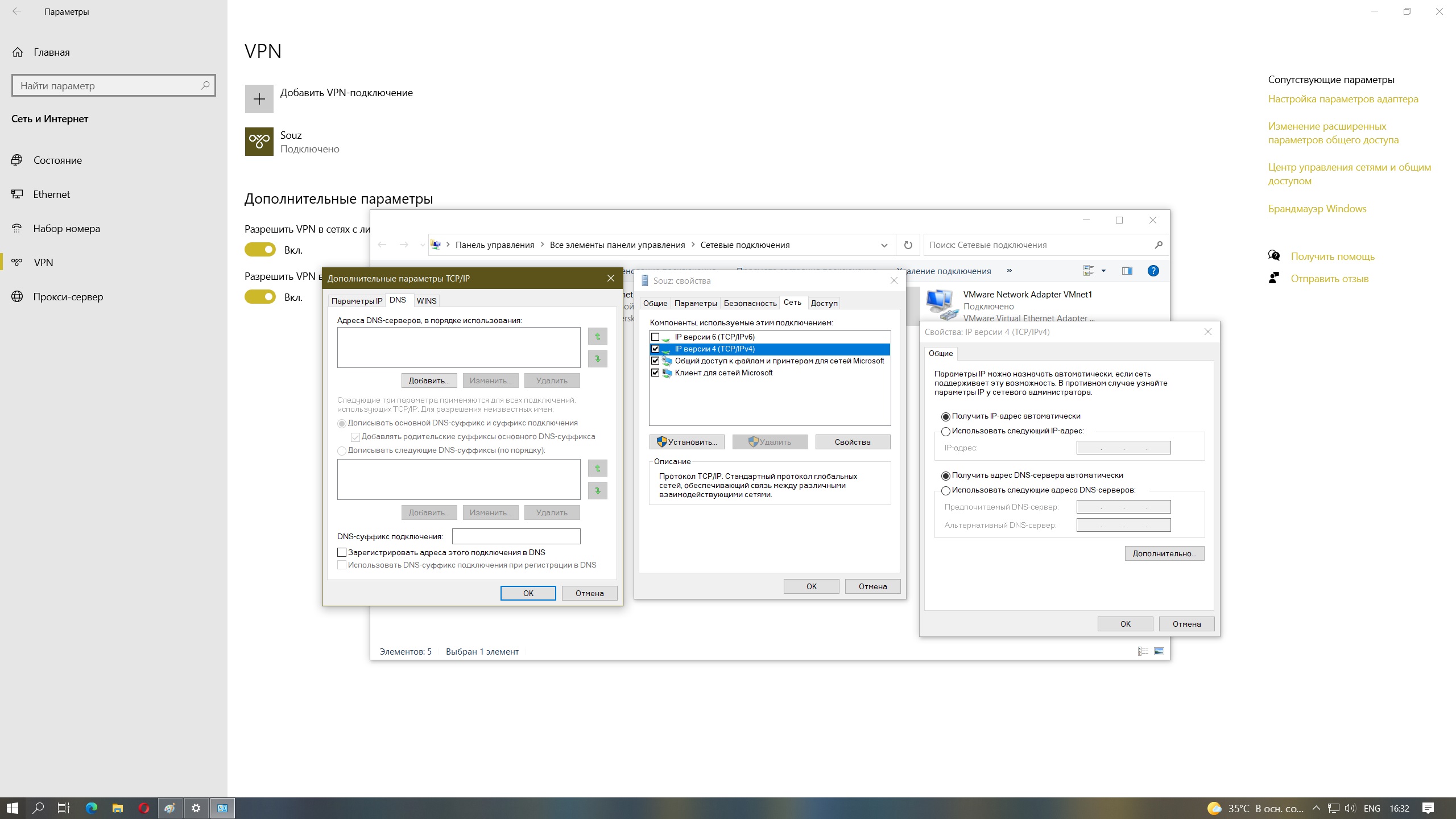Open Доступ tab in Souz properties

pos(824,303)
